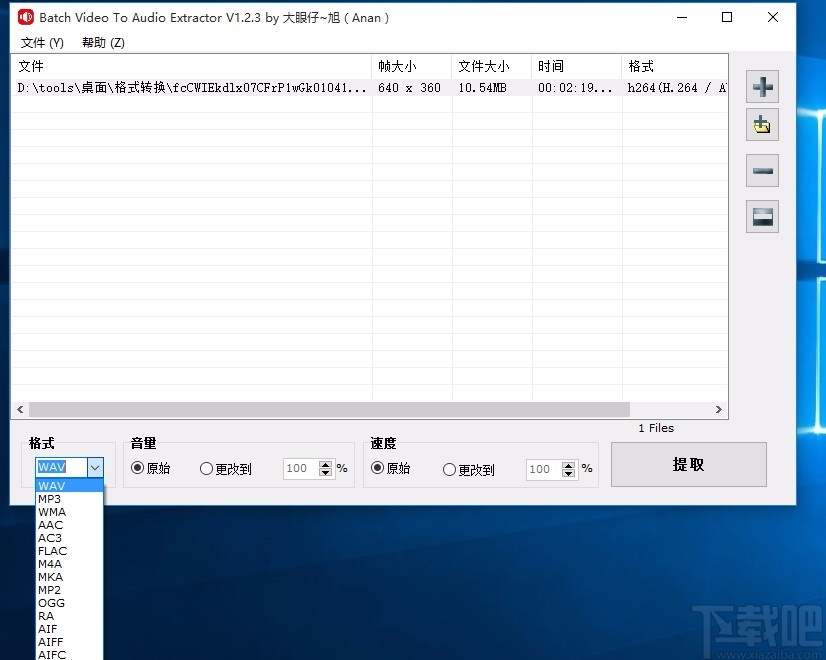This screenshot has width=826, height=660.
Task: Click the horizontal scrollbar right arrow
Action: 718,409
